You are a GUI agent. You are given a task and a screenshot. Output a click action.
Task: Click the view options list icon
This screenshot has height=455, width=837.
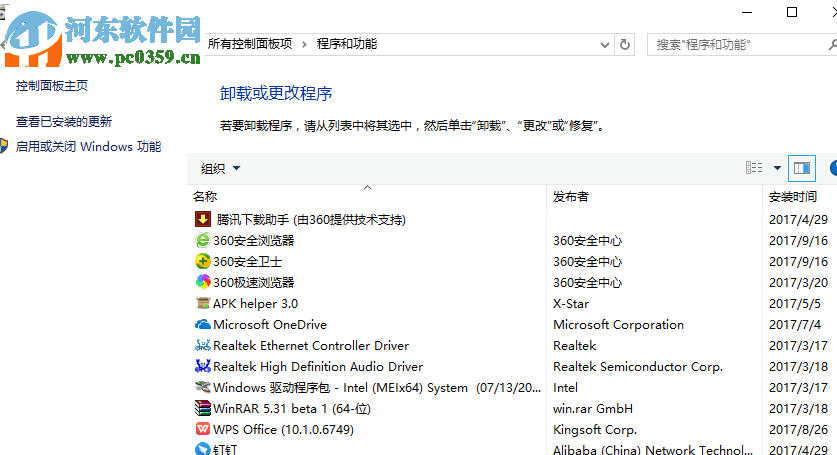tap(754, 168)
